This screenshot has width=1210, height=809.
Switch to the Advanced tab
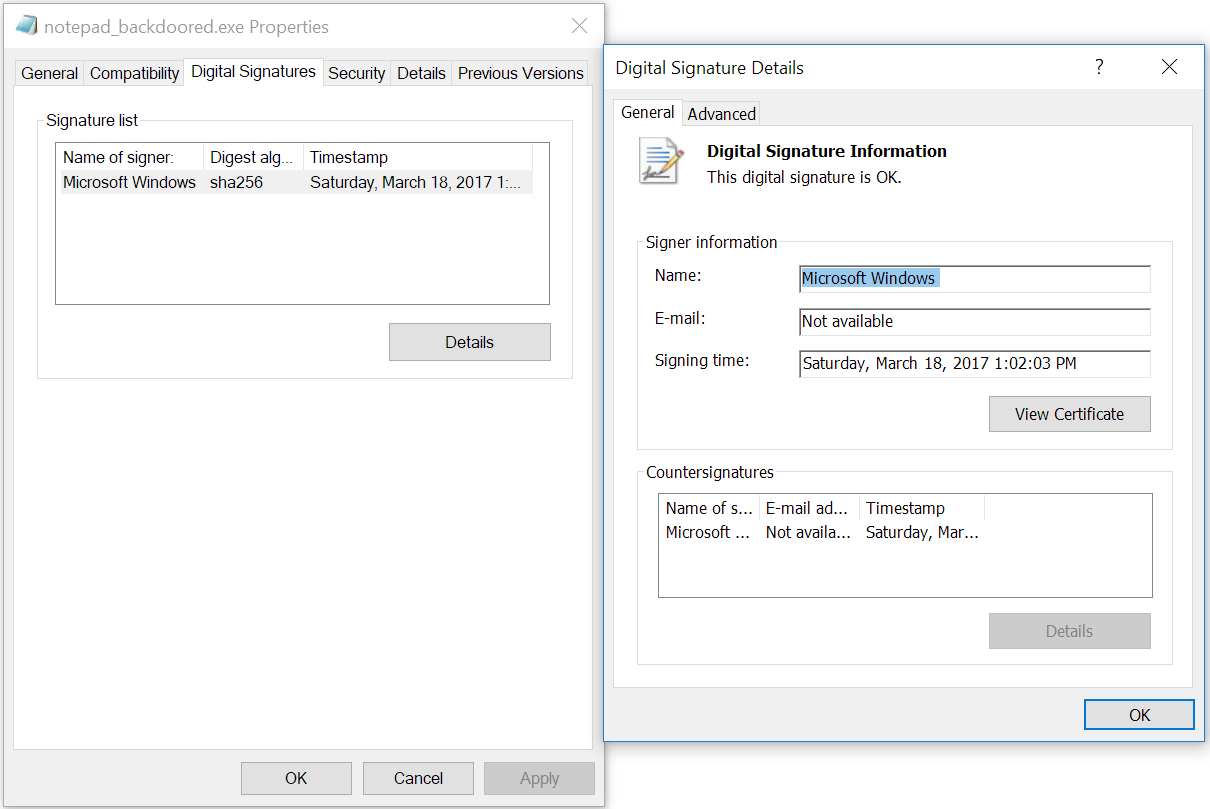pyautogui.click(x=721, y=114)
